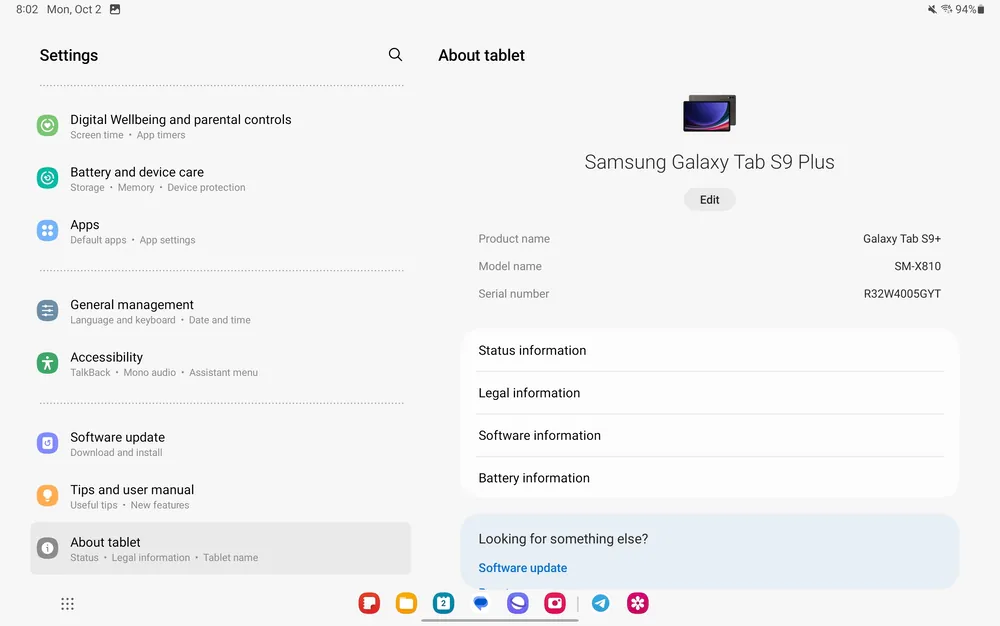Viewport: 1000px width, 626px height.
Task: Open the Settings search magnifier
Action: pos(395,55)
